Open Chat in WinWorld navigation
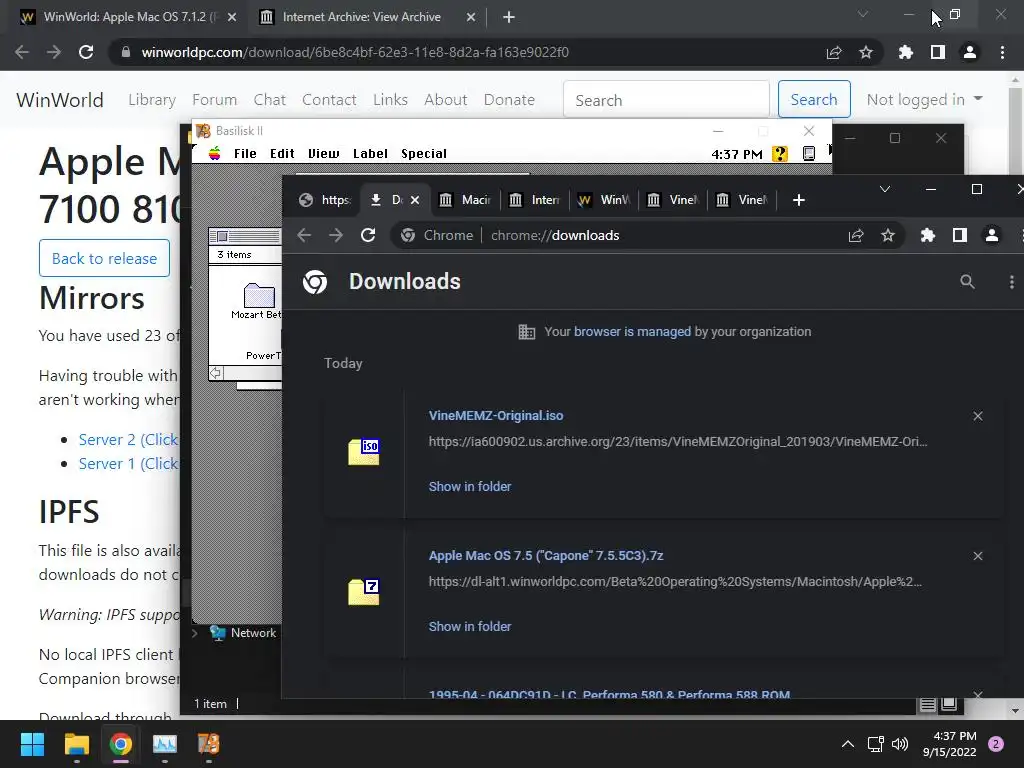Image resolution: width=1024 pixels, height=768 pixels. click(270, 100)
